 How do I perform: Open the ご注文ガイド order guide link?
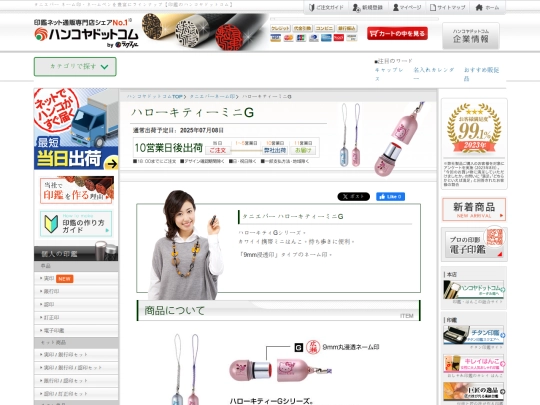(326, 7)
